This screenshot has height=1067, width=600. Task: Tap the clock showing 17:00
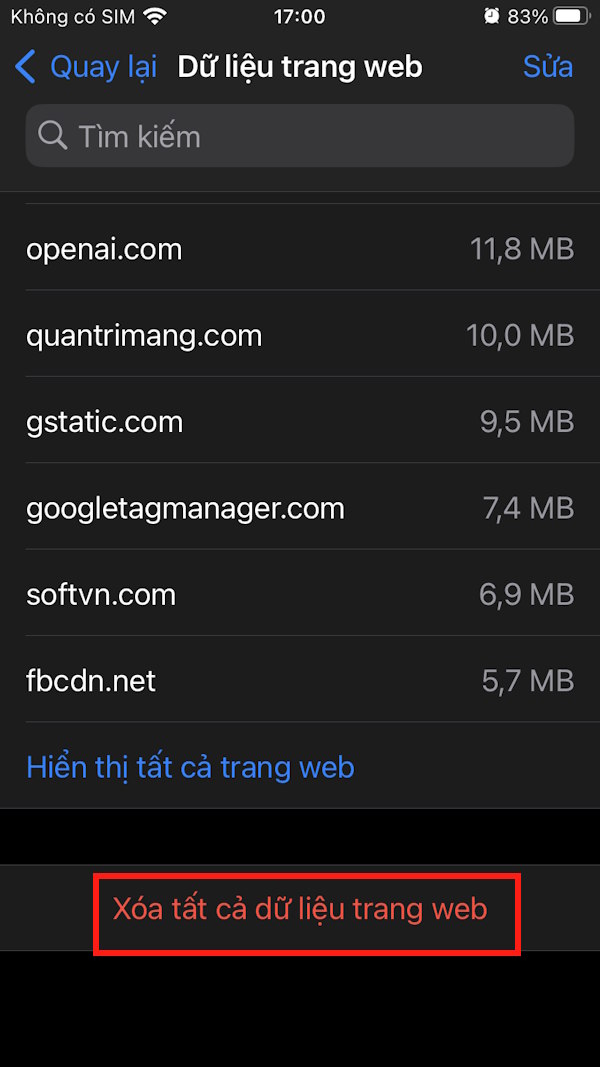pos(299,16)
